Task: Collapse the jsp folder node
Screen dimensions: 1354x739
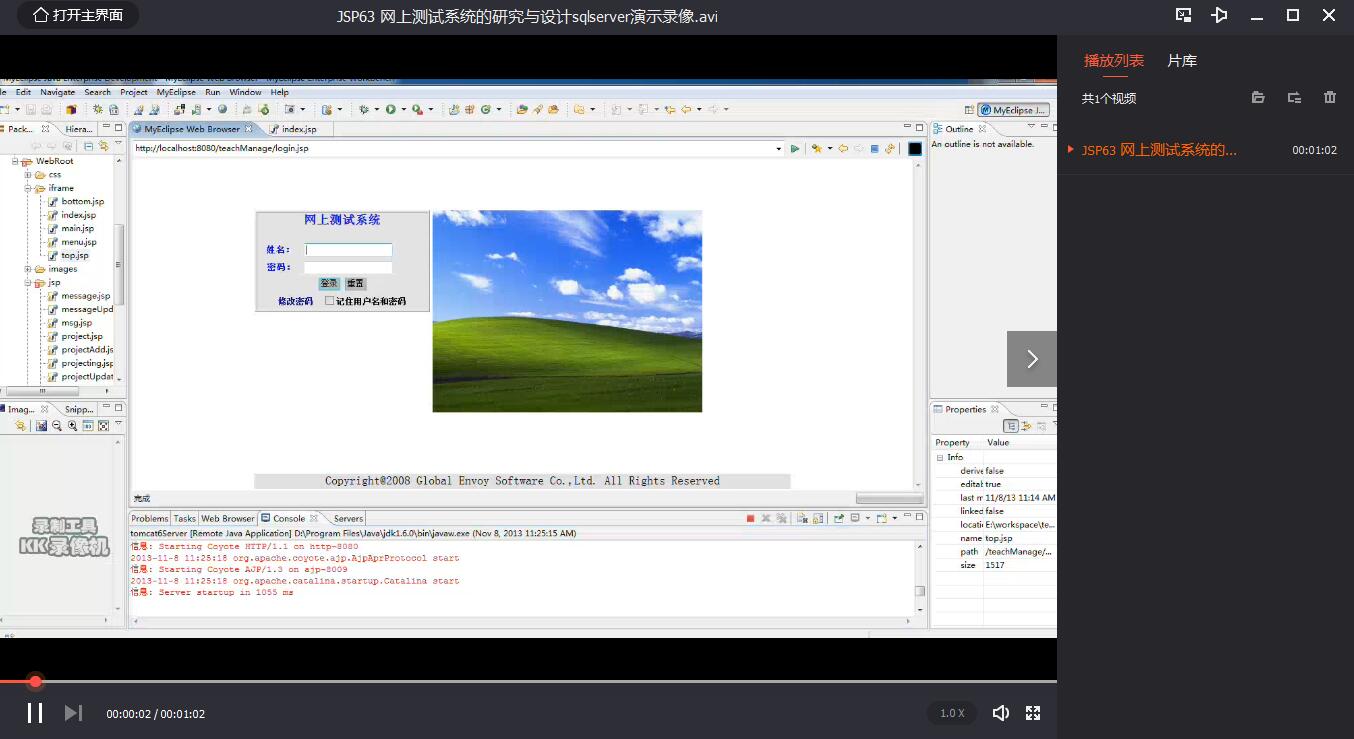Action: click(28, 283)
